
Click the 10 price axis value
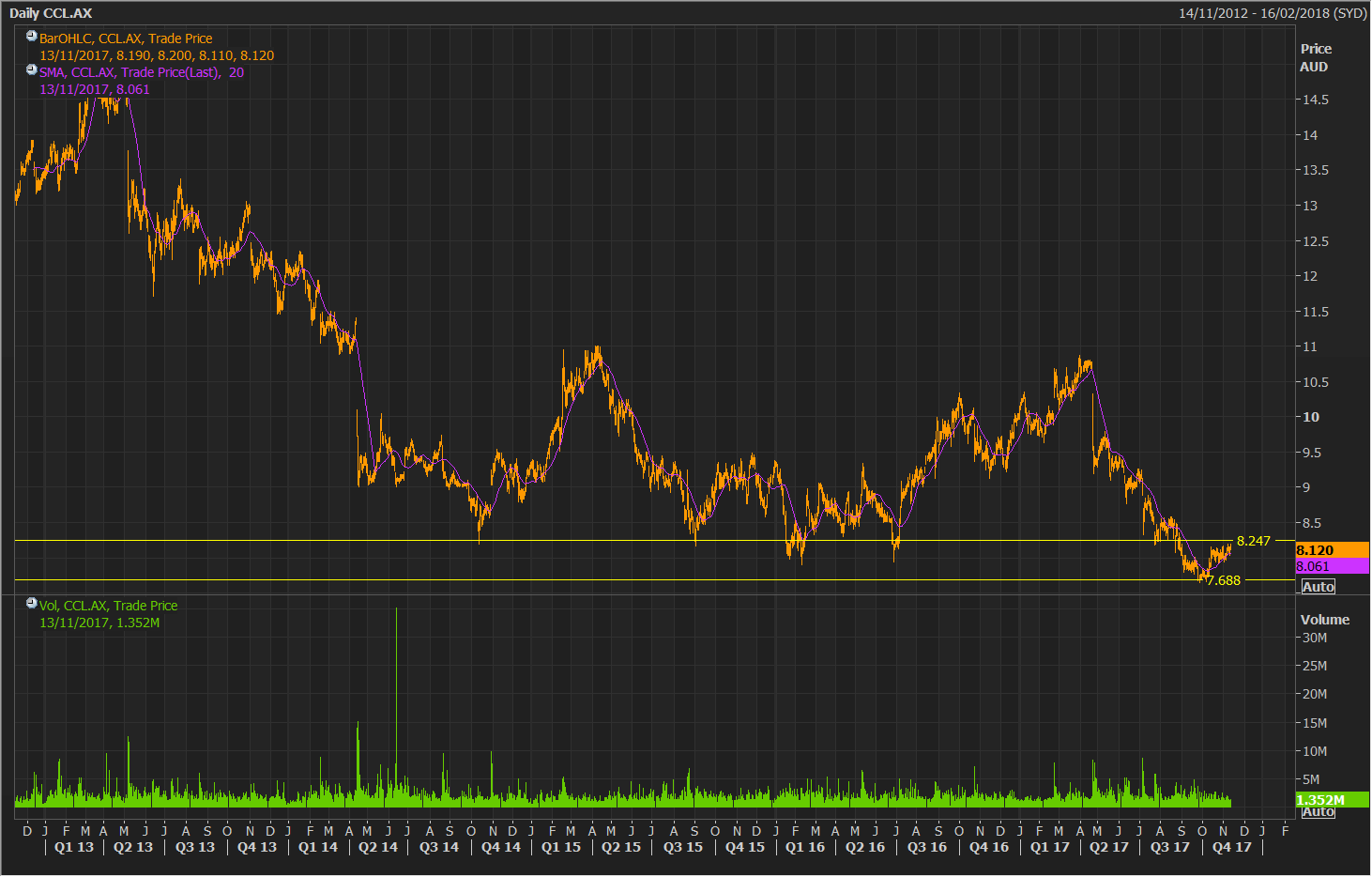click(1310, 417)
